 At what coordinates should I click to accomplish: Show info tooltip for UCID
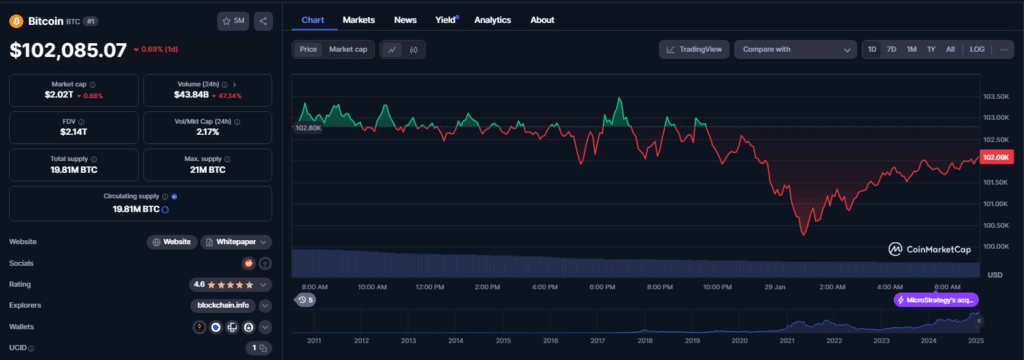coord(31,349)
